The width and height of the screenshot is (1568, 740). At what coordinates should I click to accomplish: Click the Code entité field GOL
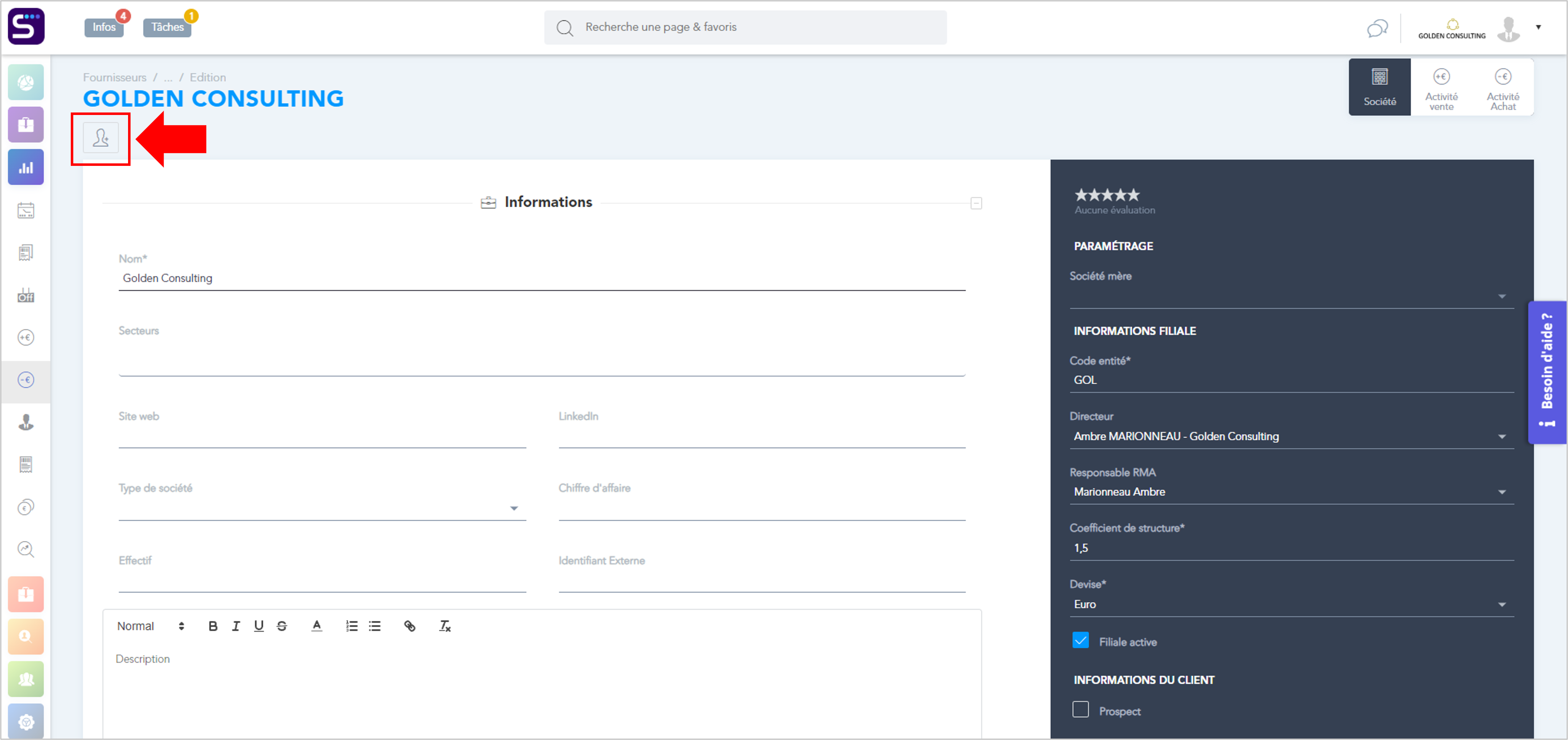click(x=1292, y=380)
